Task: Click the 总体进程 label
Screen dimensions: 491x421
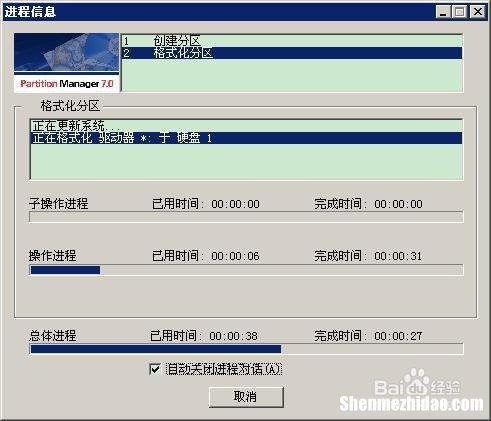Action: point(53,336)
